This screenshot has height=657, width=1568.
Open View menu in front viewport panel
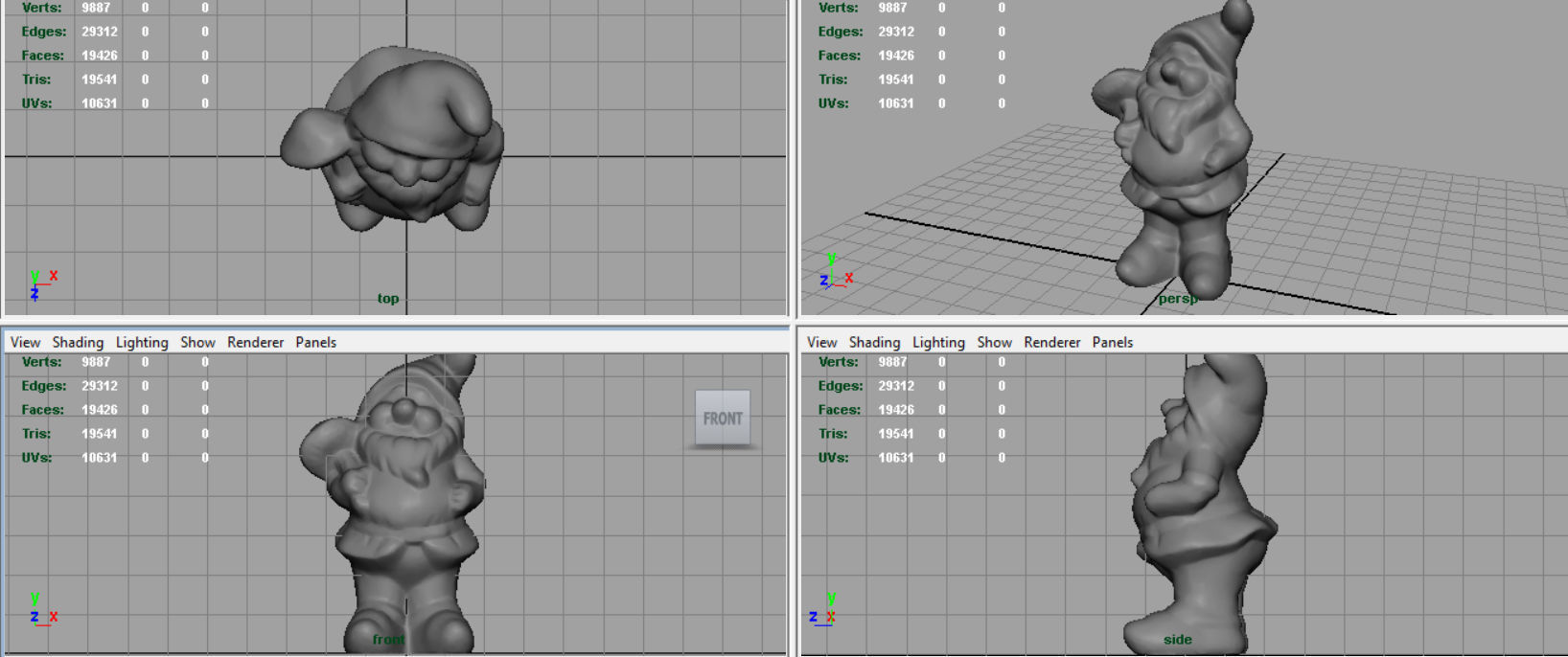coord(25,342)
